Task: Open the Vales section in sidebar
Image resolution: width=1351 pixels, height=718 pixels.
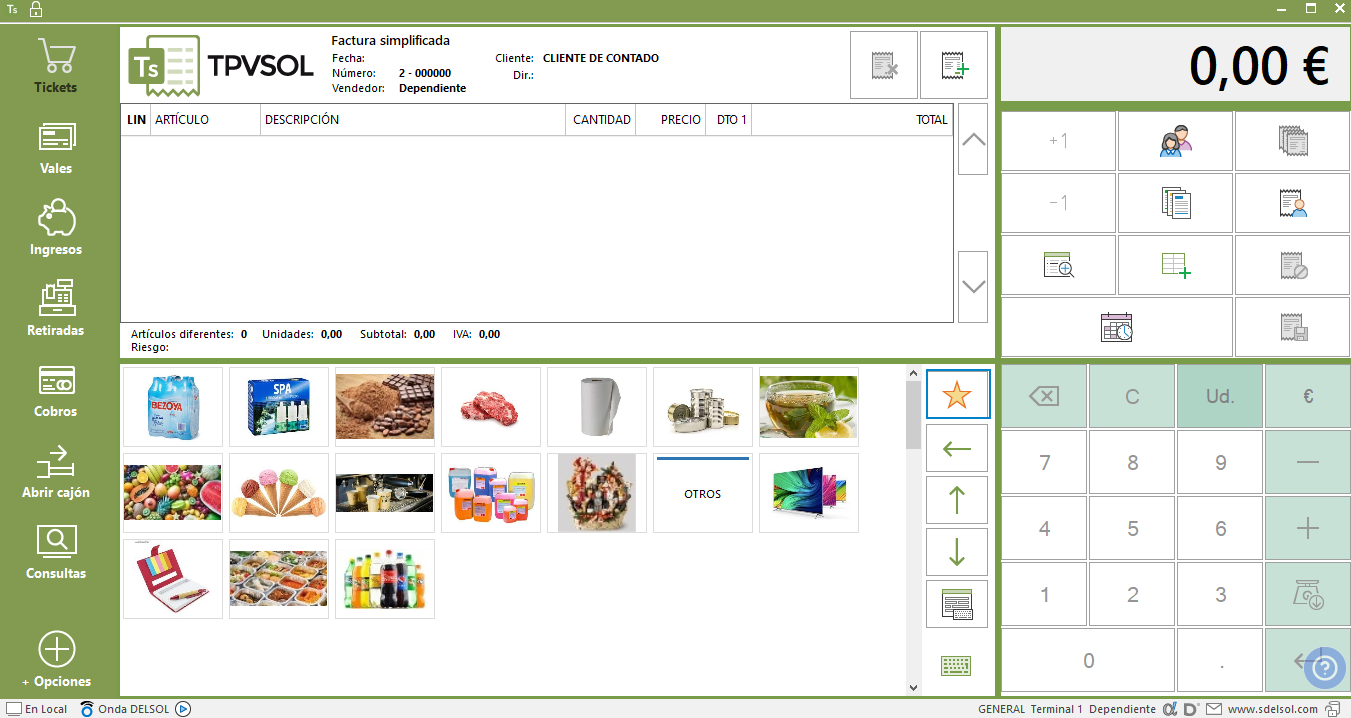Action: coord(56,148)
